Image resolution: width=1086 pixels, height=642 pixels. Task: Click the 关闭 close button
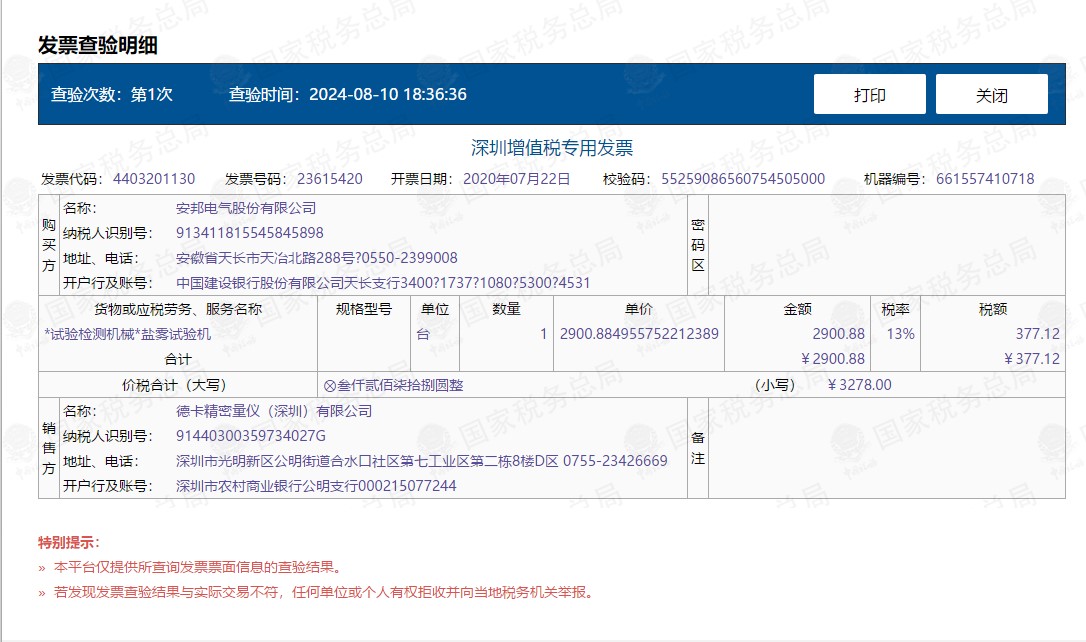pos(991,94)
